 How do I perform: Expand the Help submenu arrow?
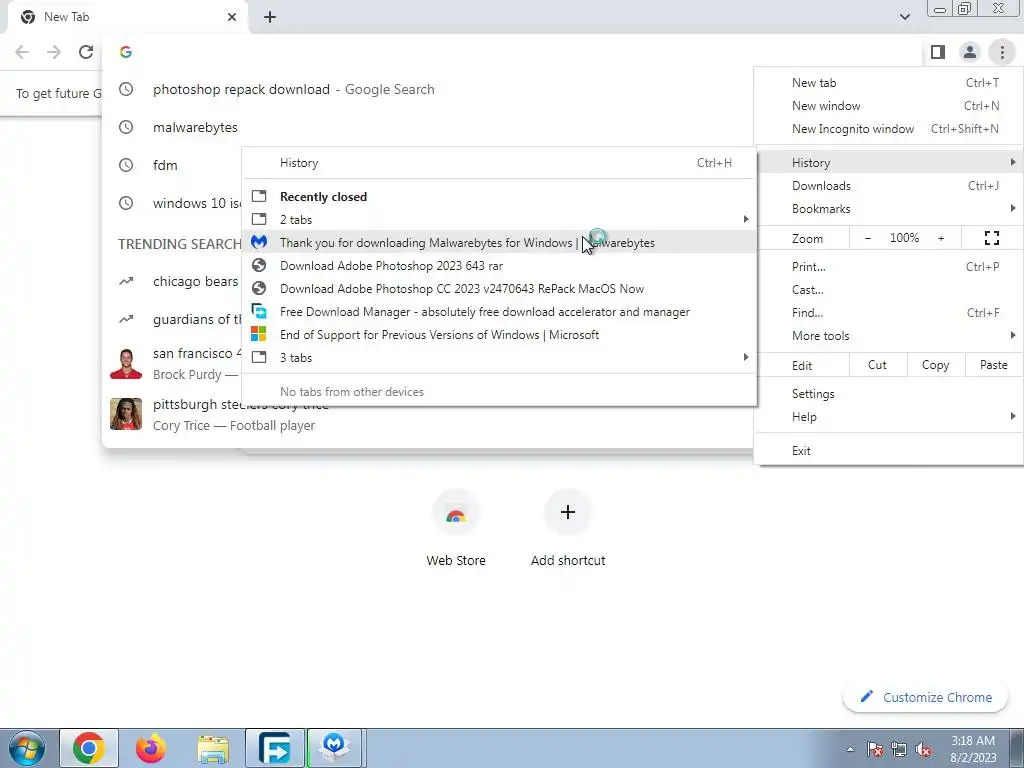tap(1012, 416)
